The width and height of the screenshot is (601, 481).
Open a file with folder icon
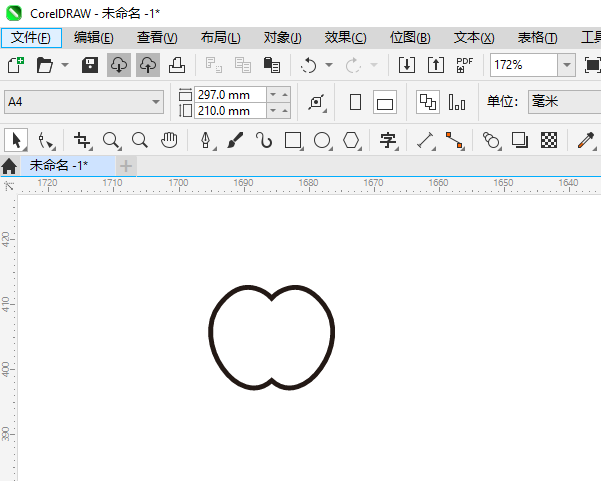tap(44, 65)
